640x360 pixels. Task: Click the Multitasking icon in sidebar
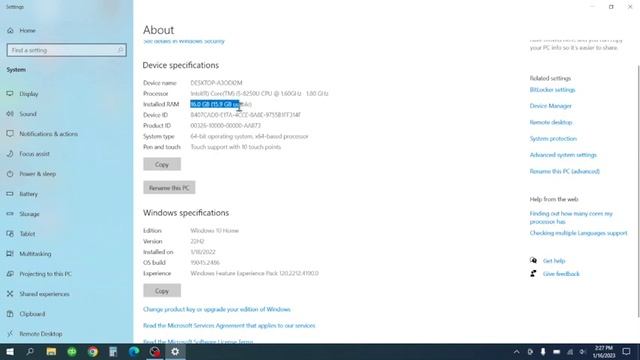pos(10,254)
